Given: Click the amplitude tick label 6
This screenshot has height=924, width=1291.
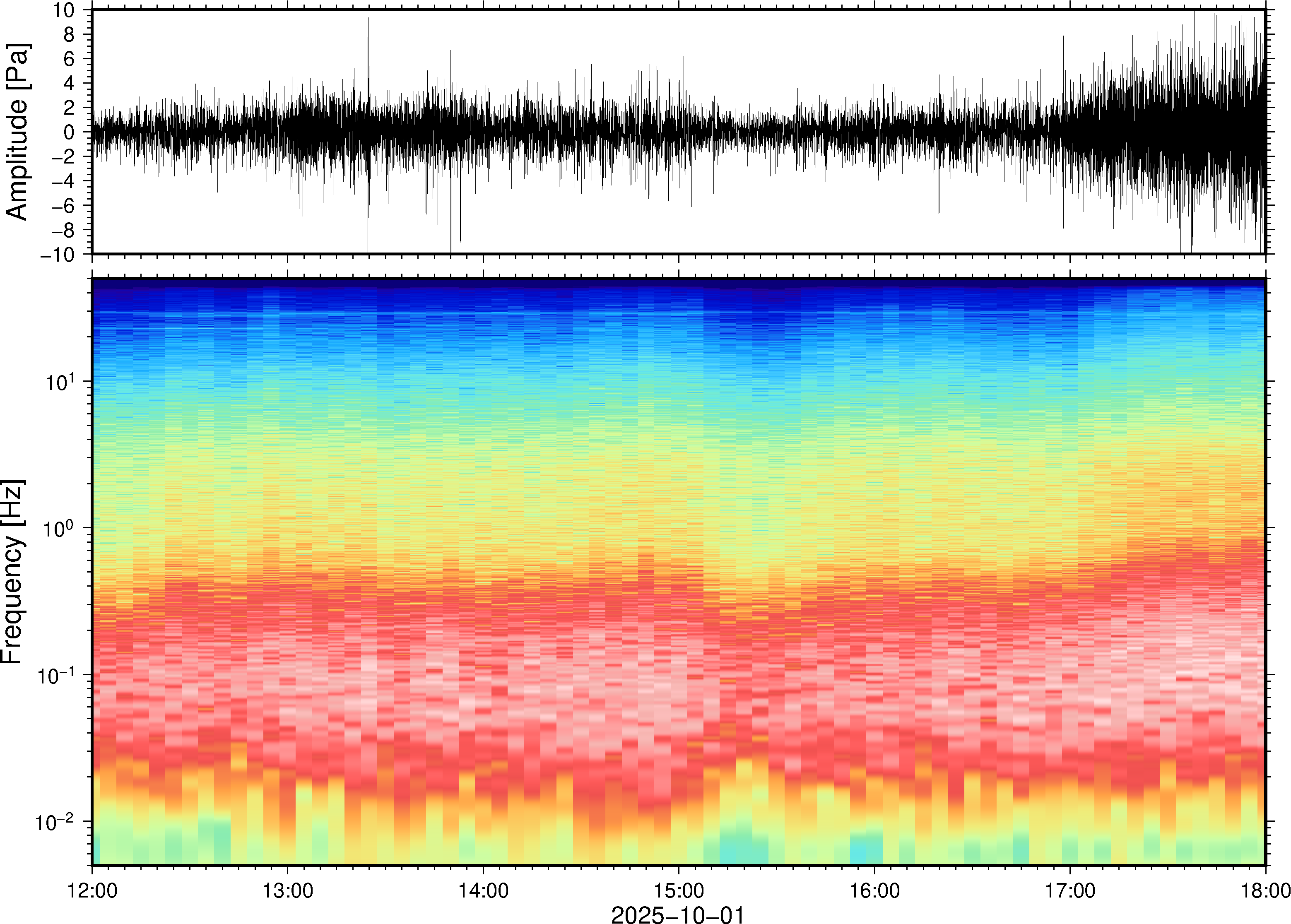Looking at the screenshot, I should (x=70, y=59).
